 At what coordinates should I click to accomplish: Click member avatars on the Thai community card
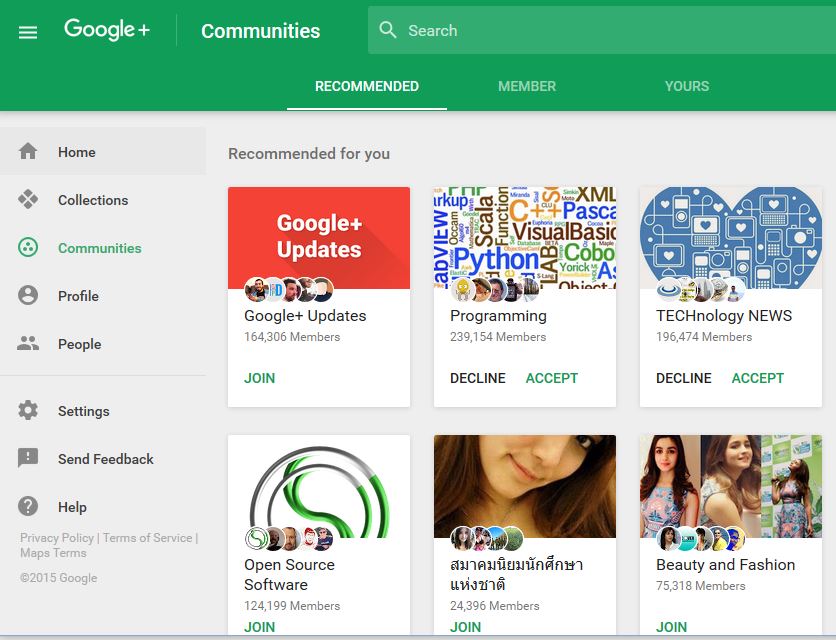[x=487, y=539]
